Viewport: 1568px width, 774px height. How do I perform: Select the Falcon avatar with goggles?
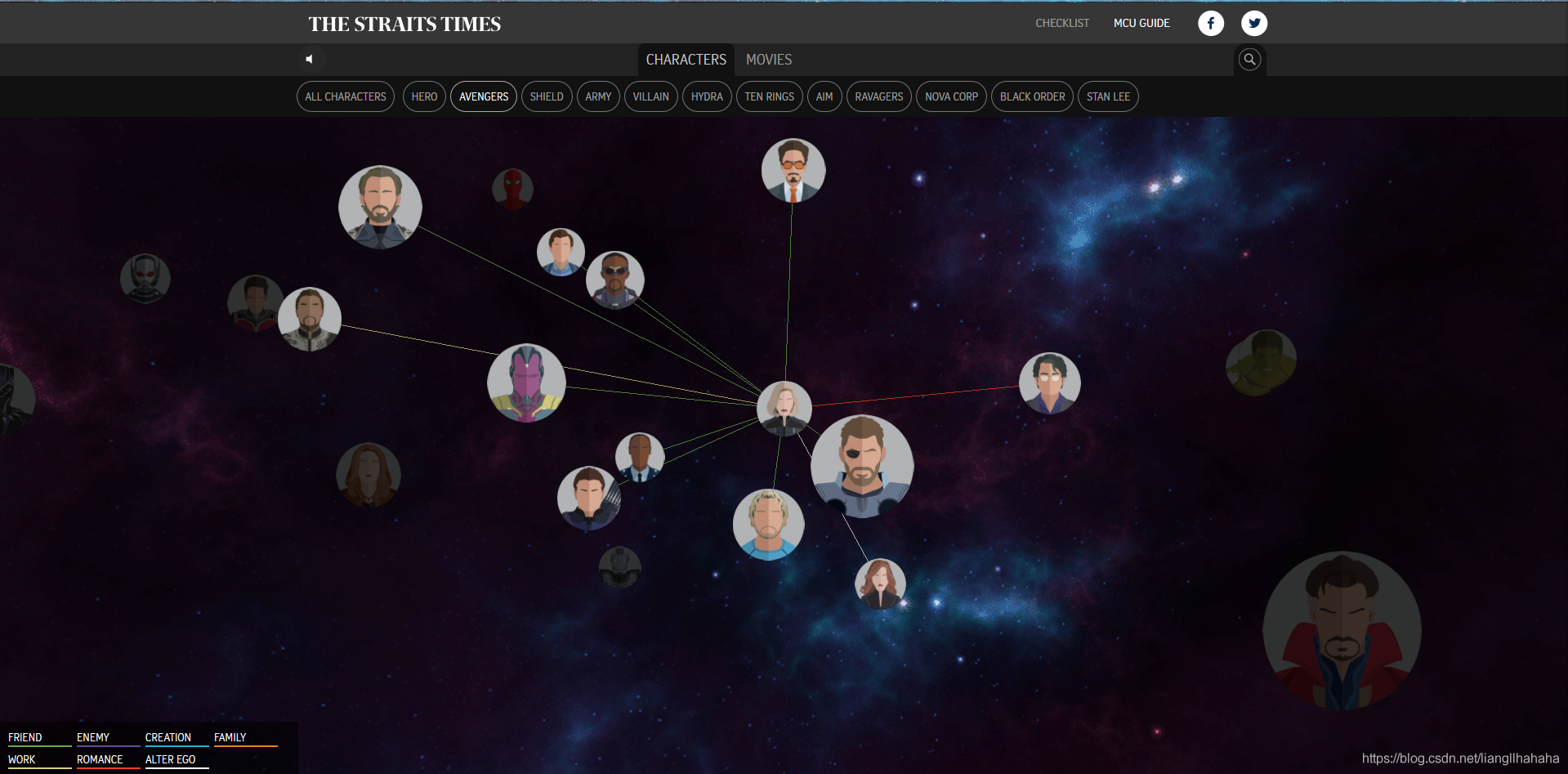[x=615, y=280]
